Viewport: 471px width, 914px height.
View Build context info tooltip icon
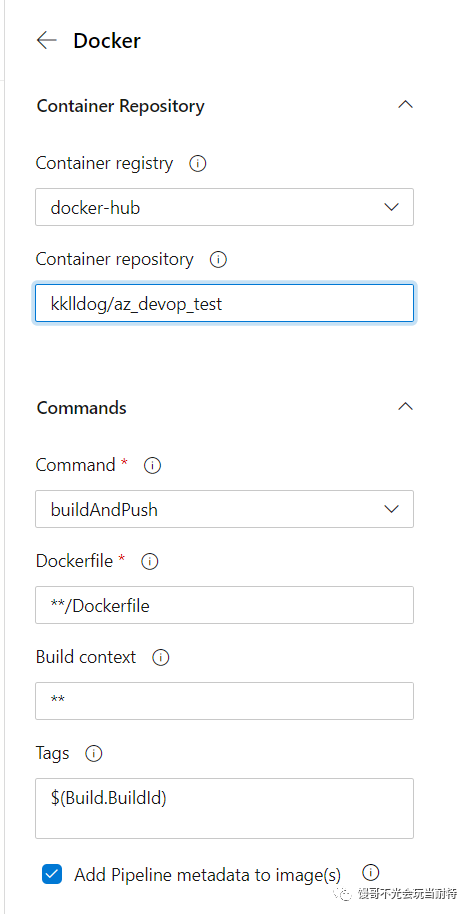pos(160,658)
